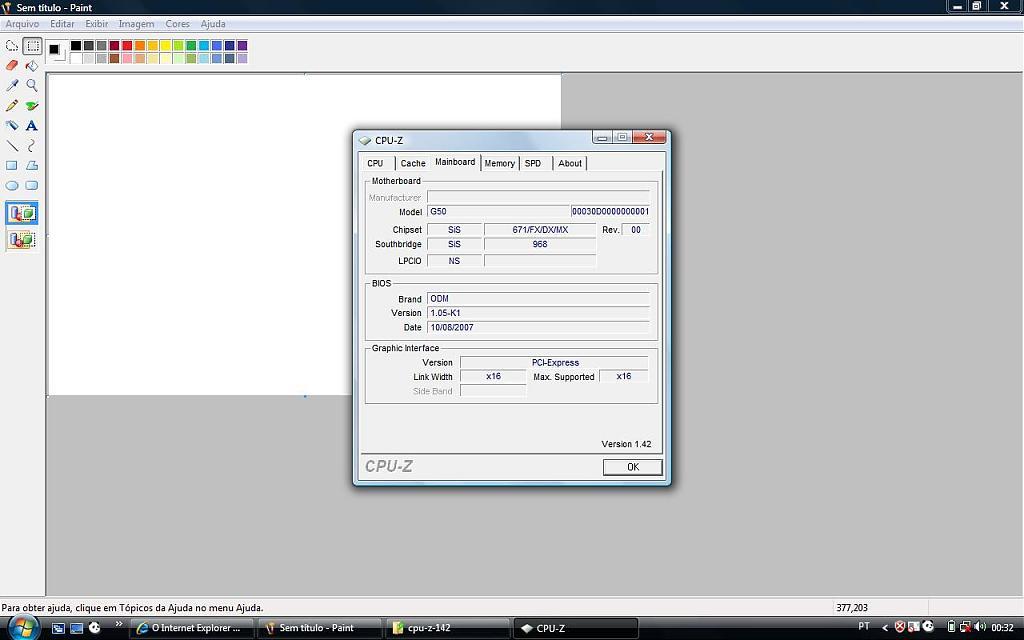The width and height of the screenshot is (1024, 640).
Task: Click the BIOS Date field 10/08/2007
Action: (x=538, y=327)
